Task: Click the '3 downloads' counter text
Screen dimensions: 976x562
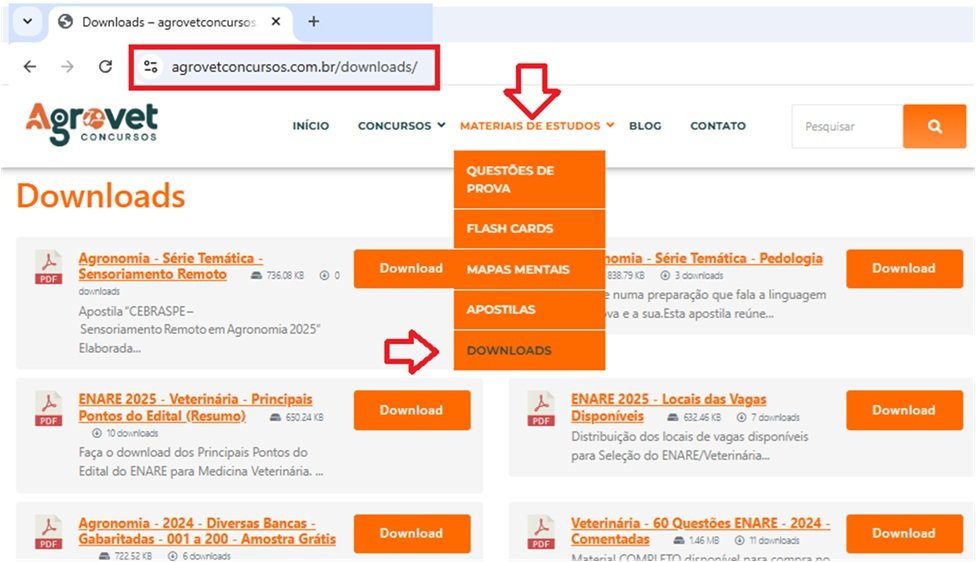Action: click(x=698, y=275)
